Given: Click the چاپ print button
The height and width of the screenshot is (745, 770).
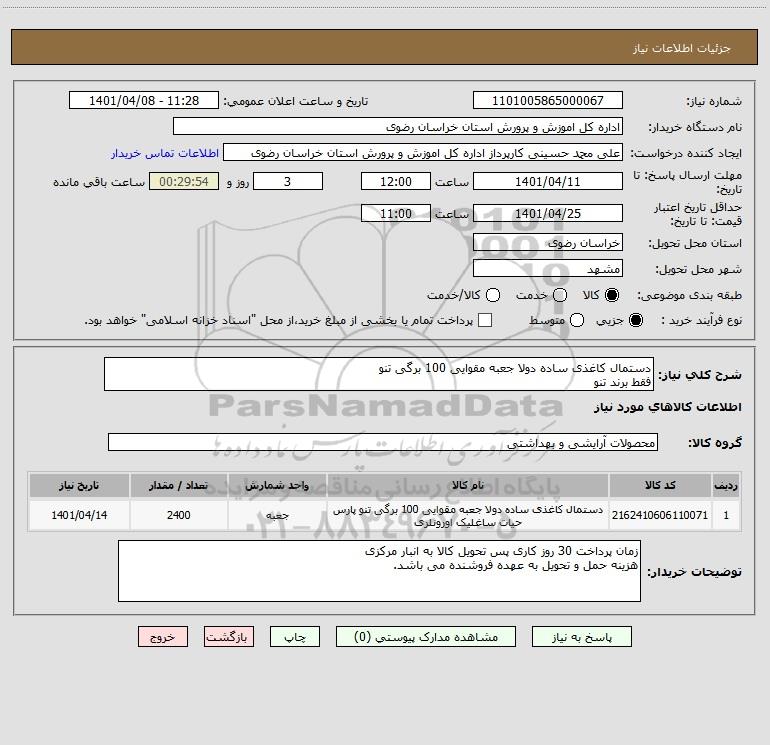Looking at the screenshot, I should [295, 637].
